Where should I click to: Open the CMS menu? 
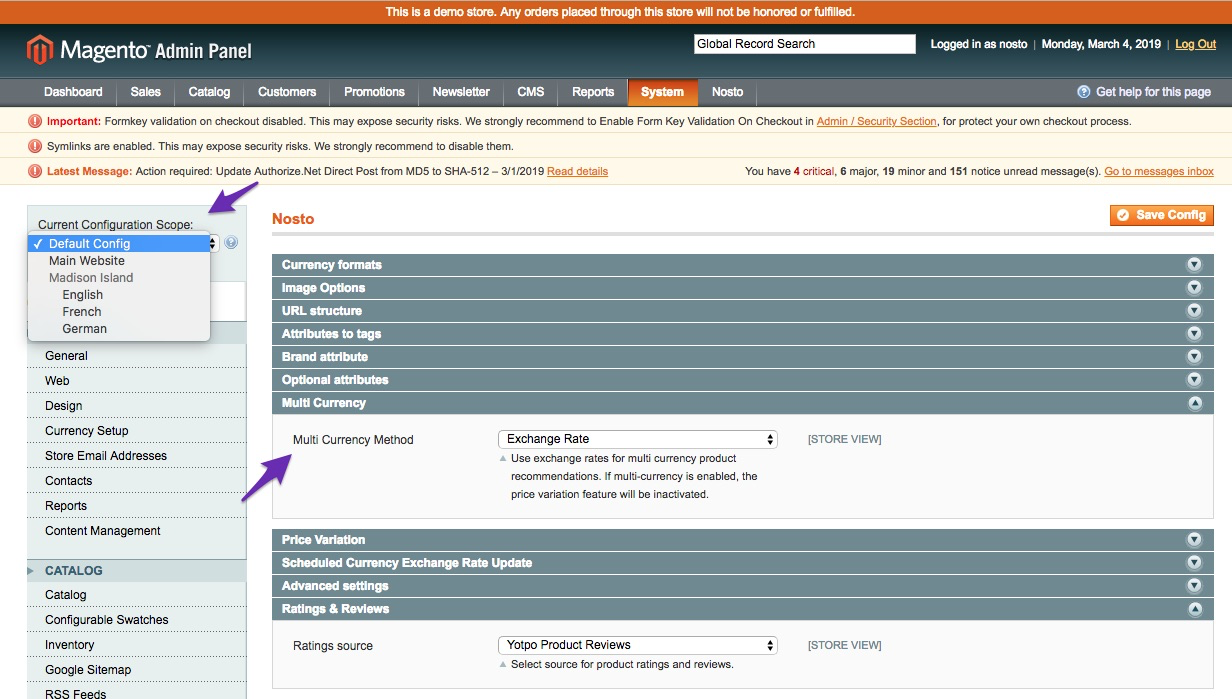(531, 92)
